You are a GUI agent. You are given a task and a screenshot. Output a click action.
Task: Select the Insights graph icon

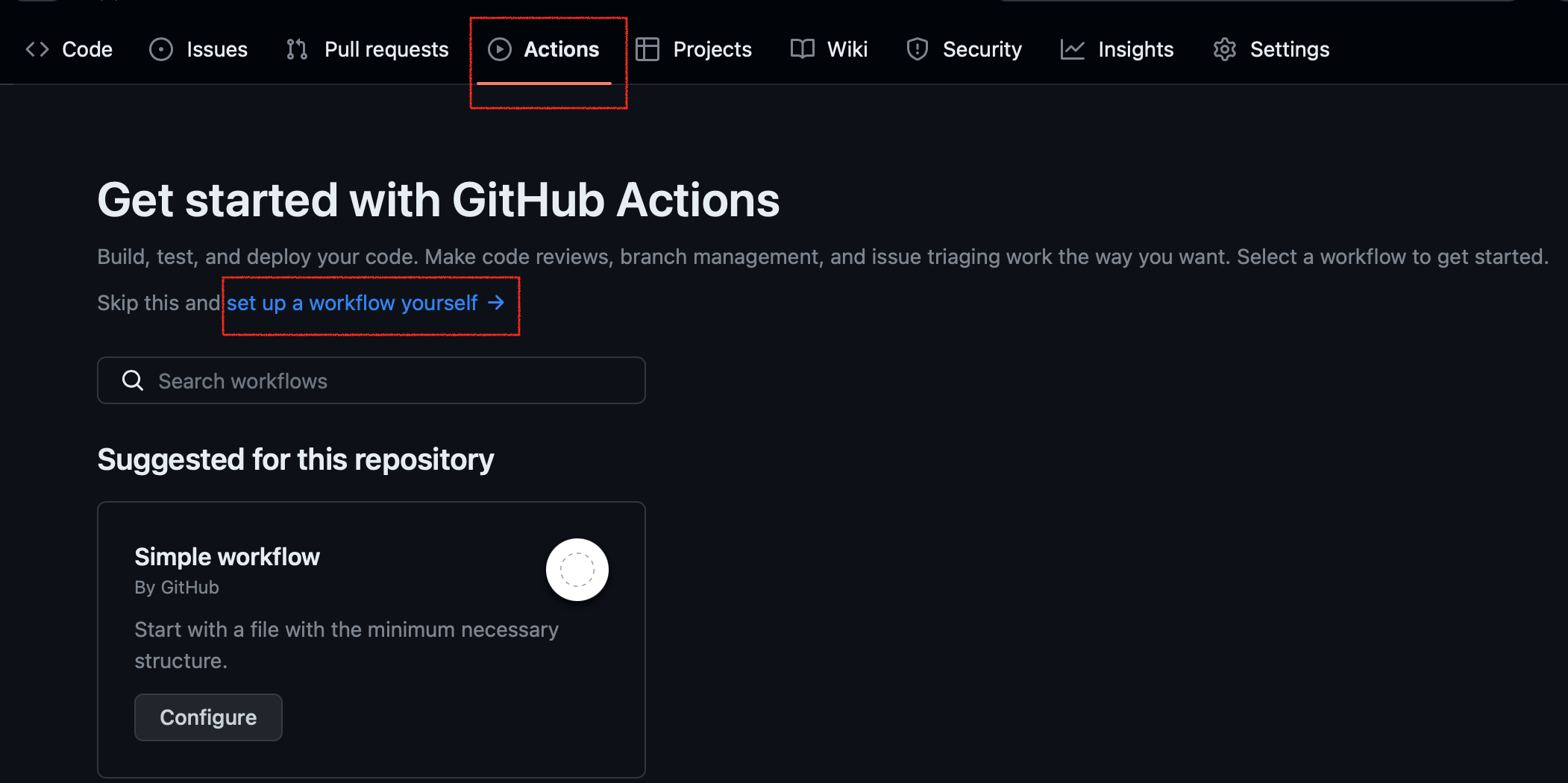pyautogui.click(x=1072, y=49)
